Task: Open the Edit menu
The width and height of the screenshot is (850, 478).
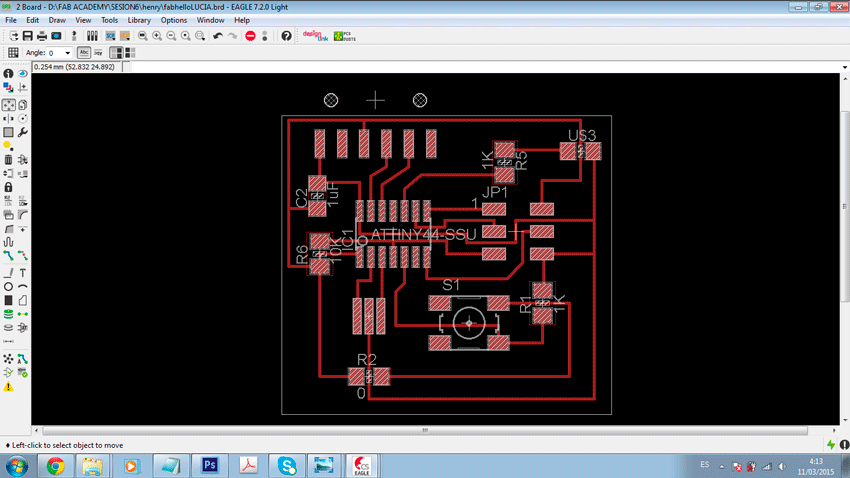Action: (x=33, y=20)
